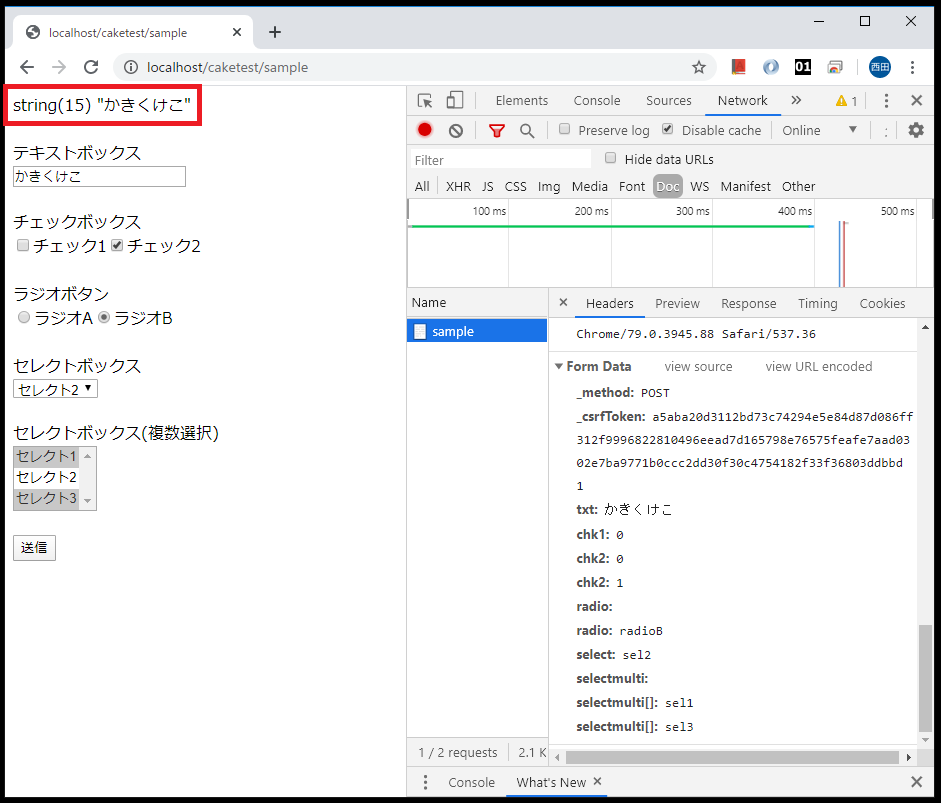941x803 pixels.
Task: Bookmark this page with the star icon
Action: 699,67
